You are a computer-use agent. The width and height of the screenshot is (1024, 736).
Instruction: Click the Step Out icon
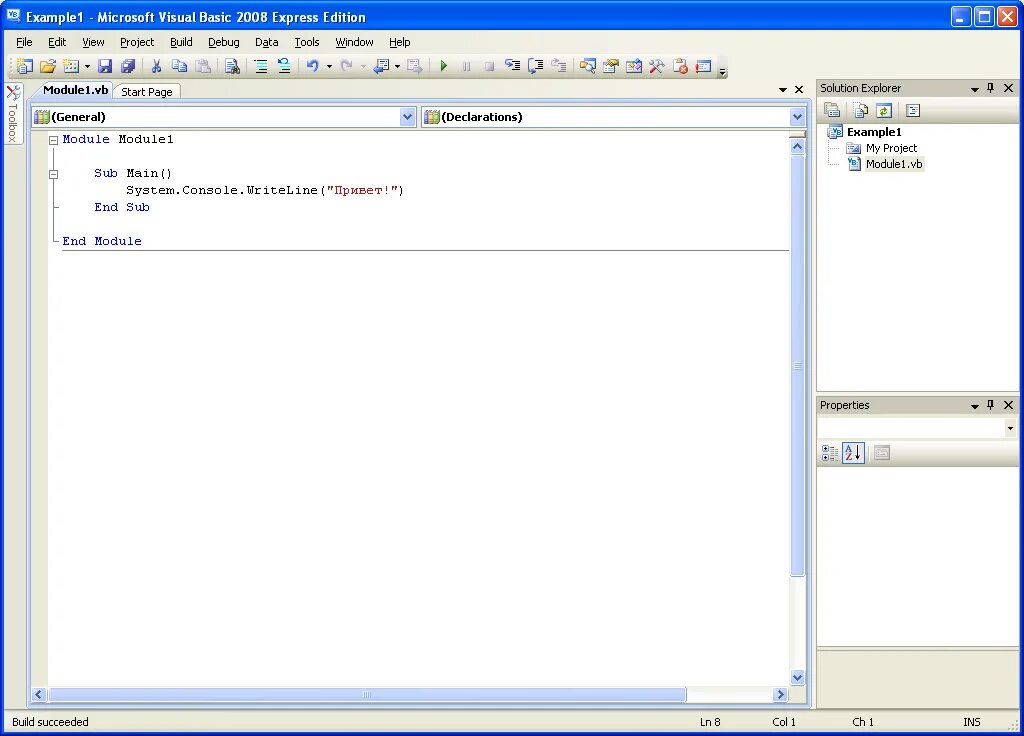click(558, 66)
